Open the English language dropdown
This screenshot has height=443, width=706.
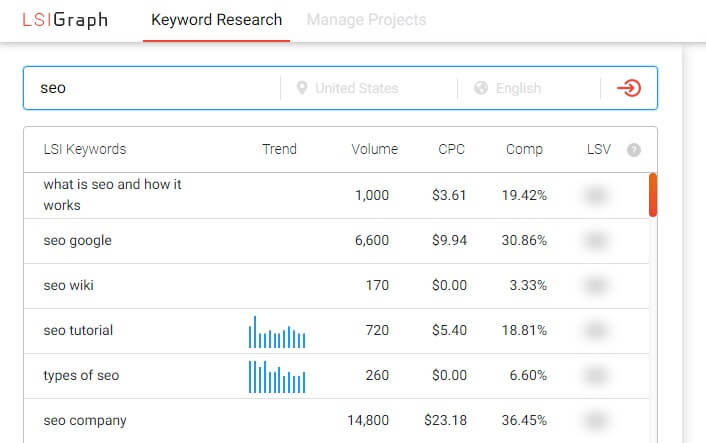point(518,88)
